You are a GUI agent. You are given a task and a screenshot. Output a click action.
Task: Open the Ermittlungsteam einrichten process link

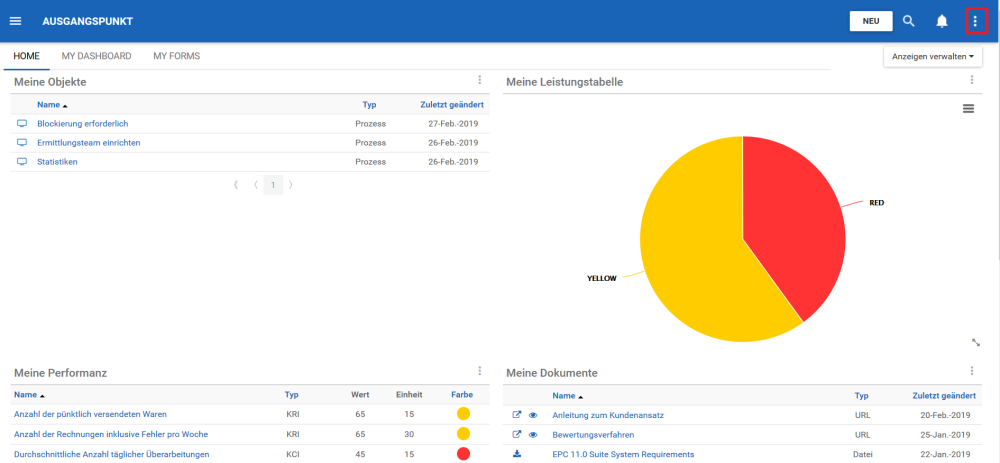[x=88, y=143]
